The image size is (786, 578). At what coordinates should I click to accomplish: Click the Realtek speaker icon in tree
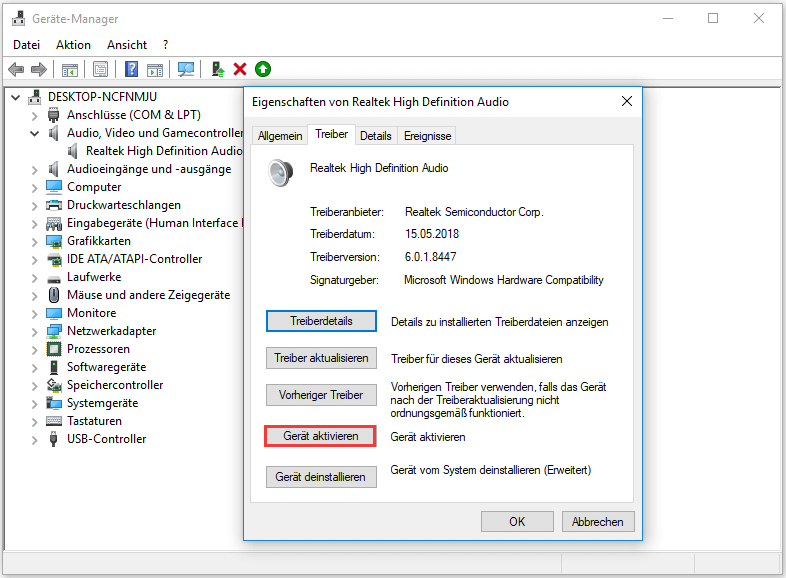pos(73,151)
